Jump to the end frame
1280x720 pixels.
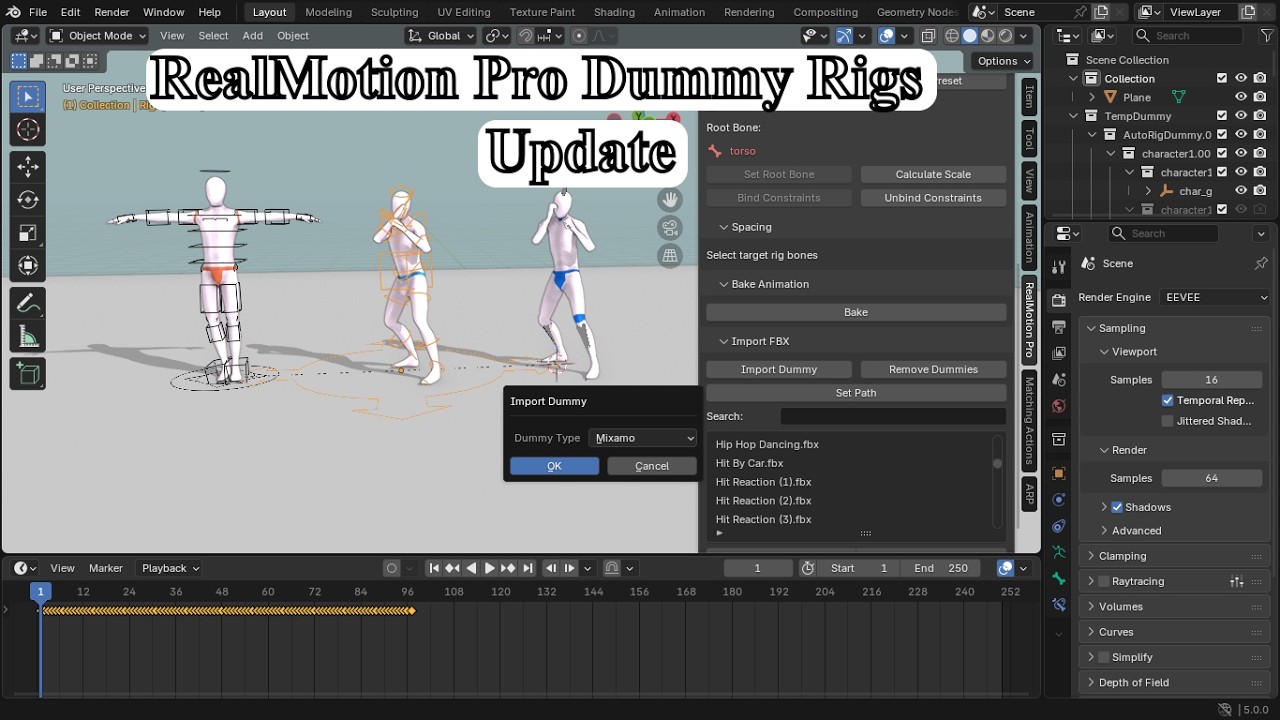528,568
